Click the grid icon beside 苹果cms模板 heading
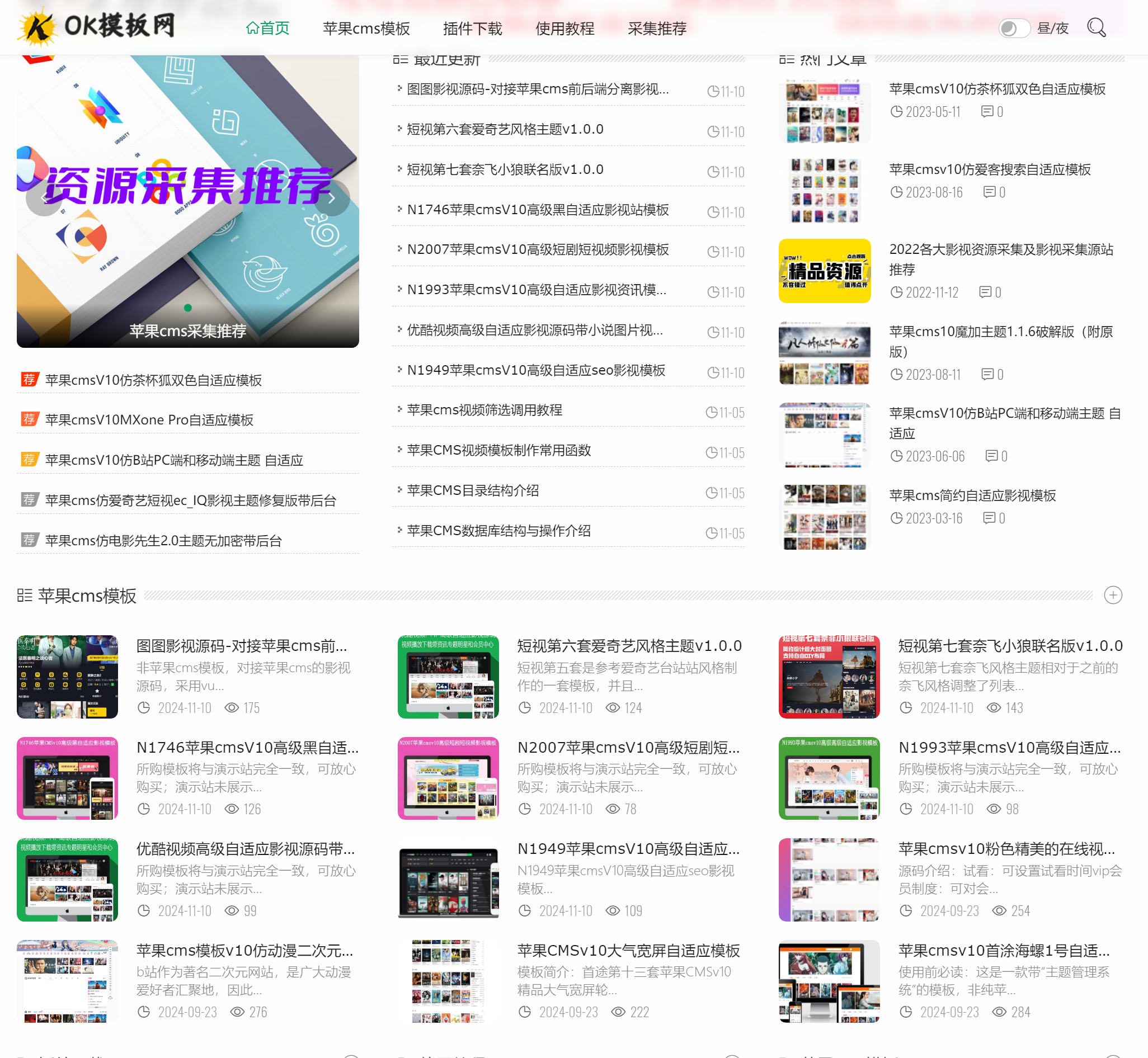1148x1058 pixels. click(x=24, y=596)
